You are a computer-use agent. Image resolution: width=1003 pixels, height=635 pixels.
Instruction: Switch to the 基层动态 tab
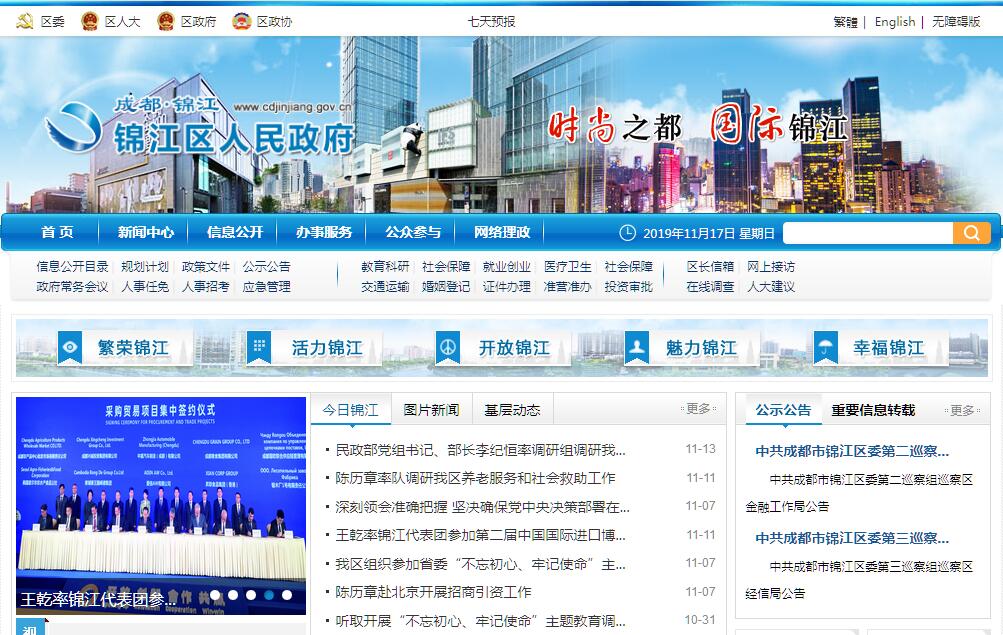(x=512, y=410)
